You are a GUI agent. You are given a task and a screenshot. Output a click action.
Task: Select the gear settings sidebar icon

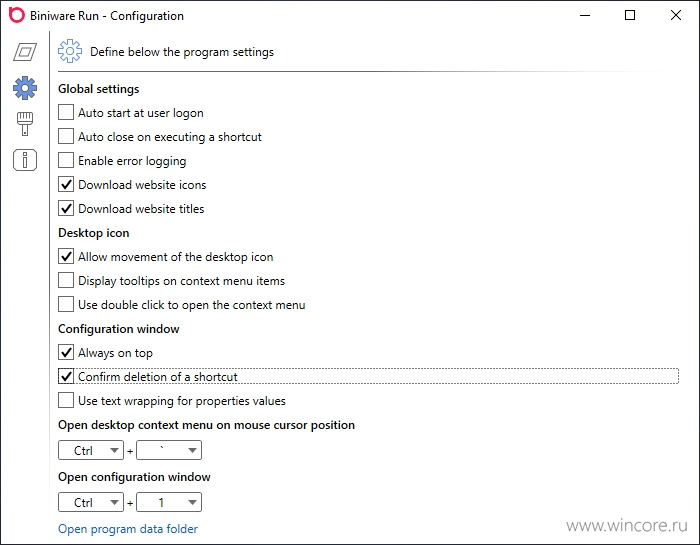pyautogui.click(x=25, y=87)
